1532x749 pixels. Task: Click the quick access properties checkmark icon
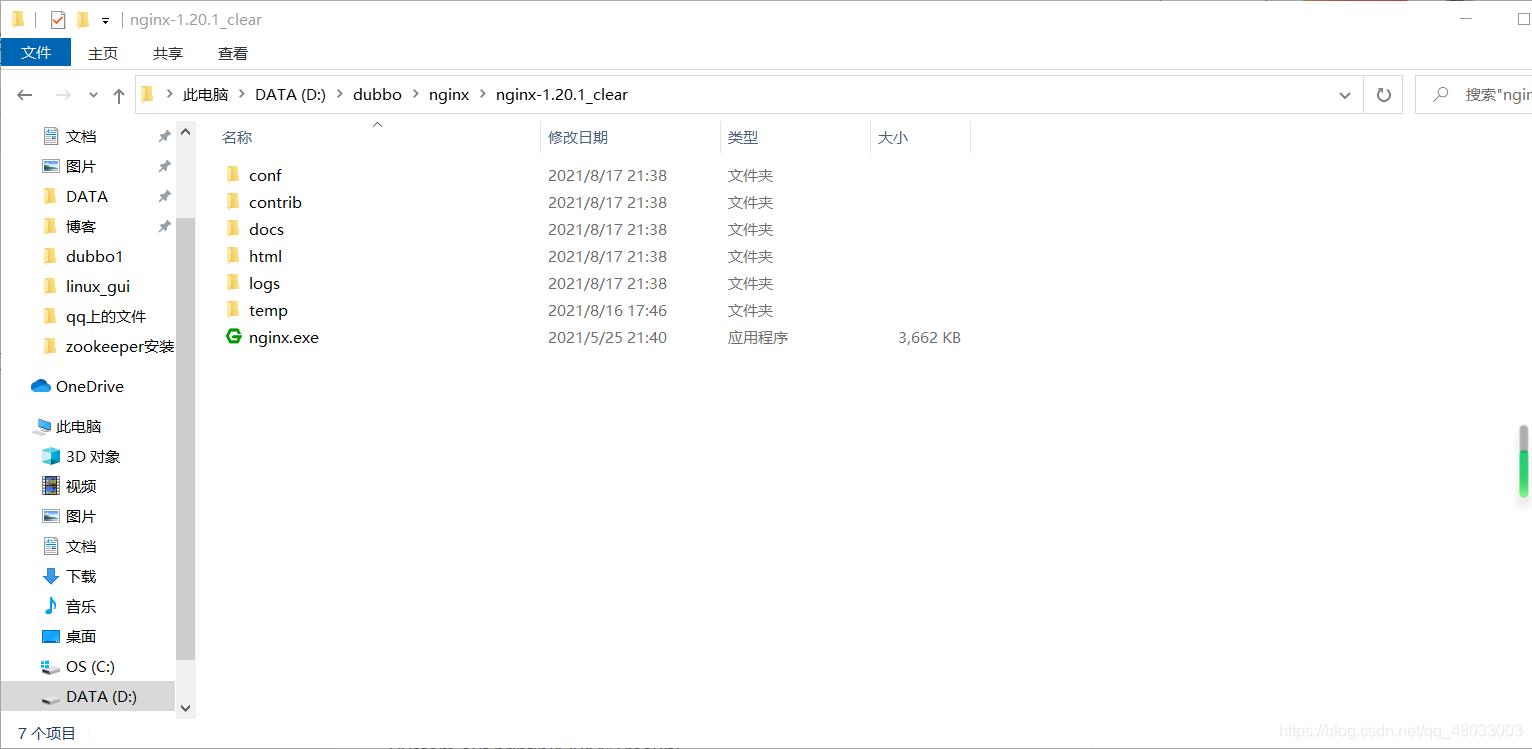[58, 20]
